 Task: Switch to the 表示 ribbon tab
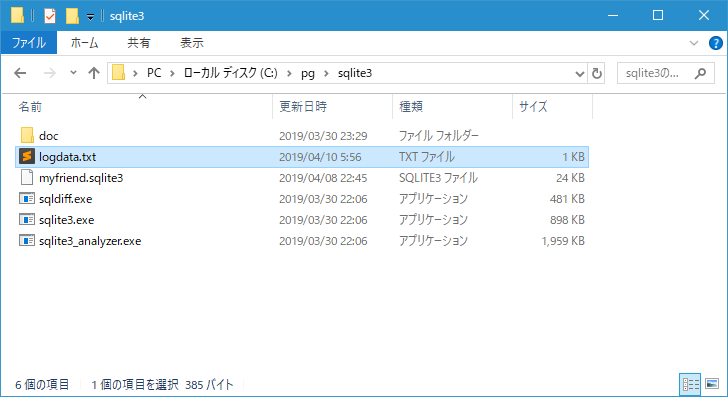(192, 43)
